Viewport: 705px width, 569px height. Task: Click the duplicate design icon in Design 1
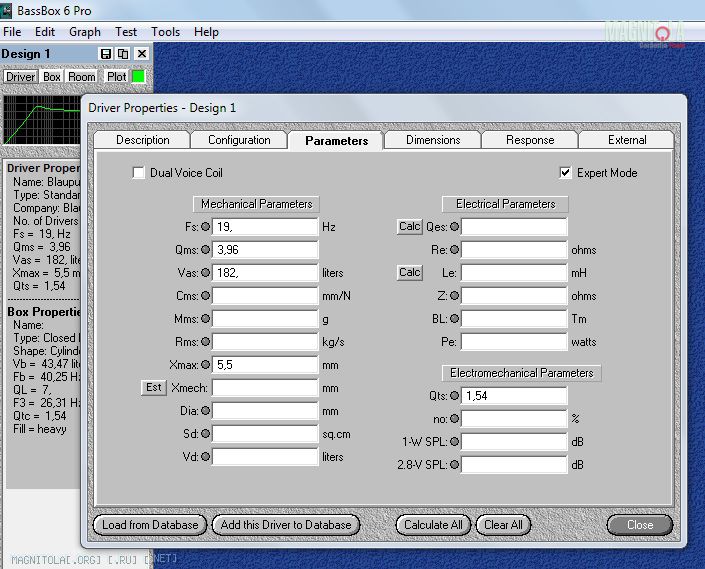[123, 54]
